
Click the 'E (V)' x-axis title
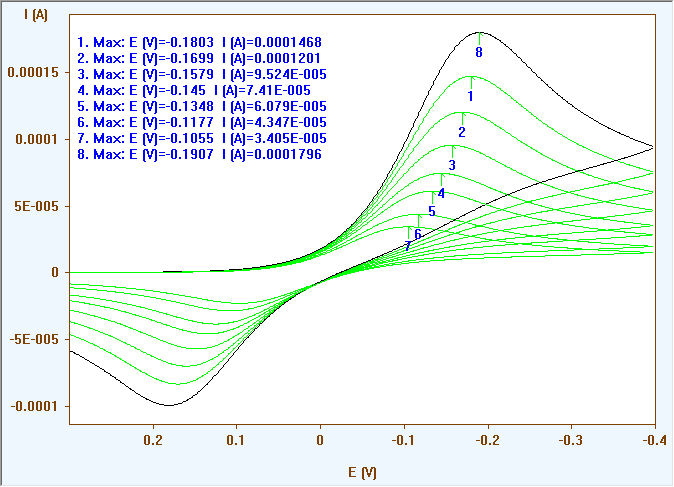click(x=362, y=473)
